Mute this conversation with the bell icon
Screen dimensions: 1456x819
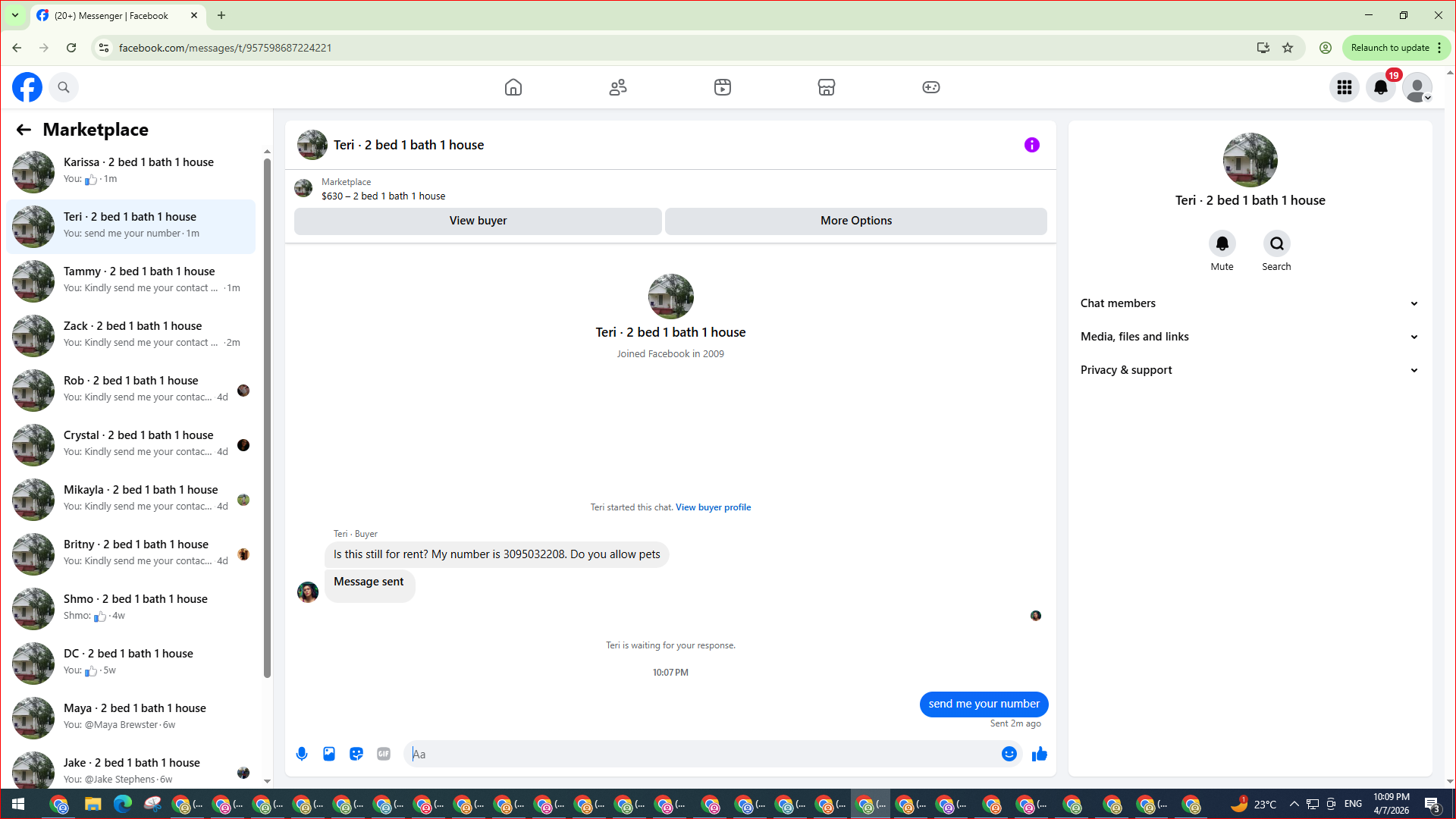point(1222,243)
